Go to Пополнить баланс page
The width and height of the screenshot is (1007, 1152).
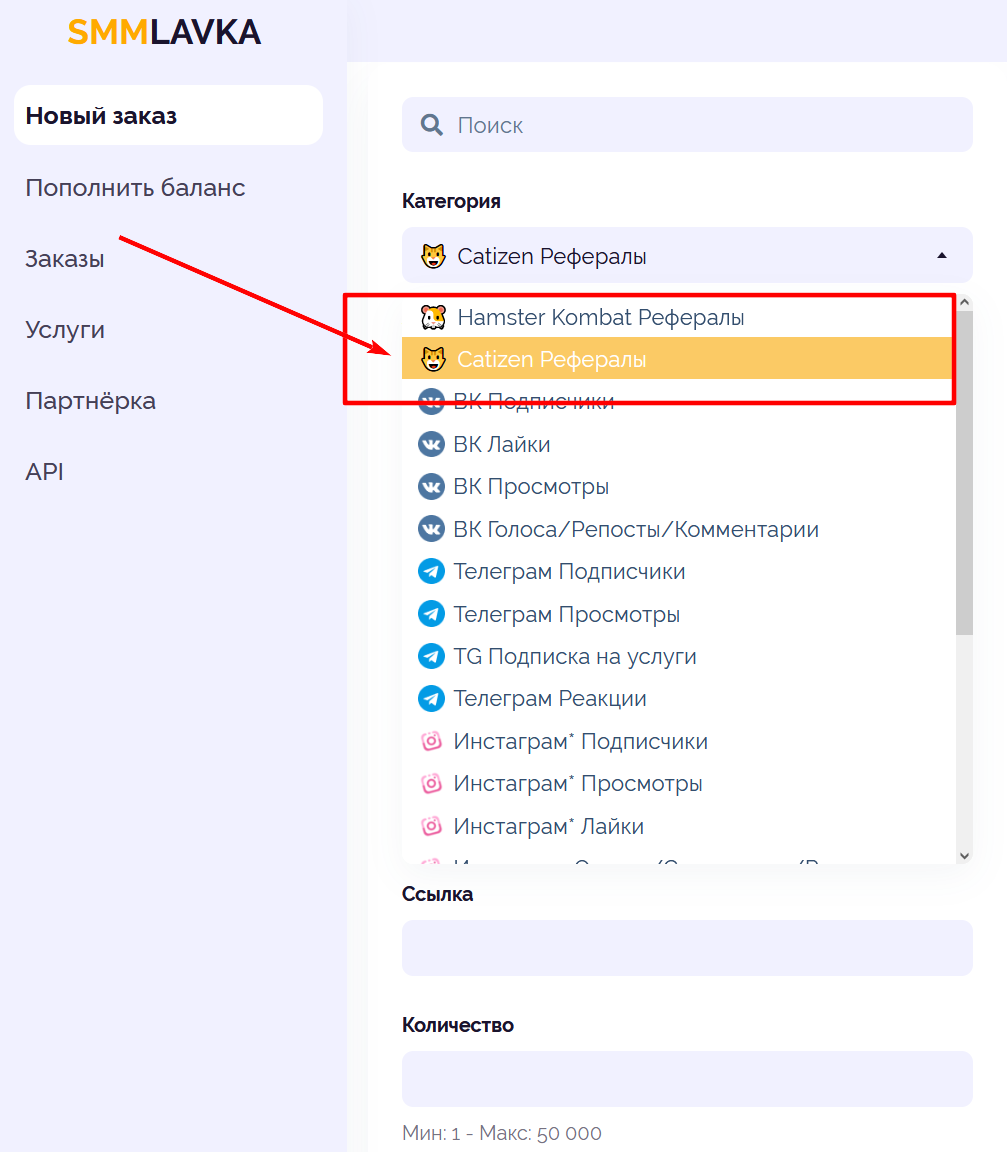[135, 188]
